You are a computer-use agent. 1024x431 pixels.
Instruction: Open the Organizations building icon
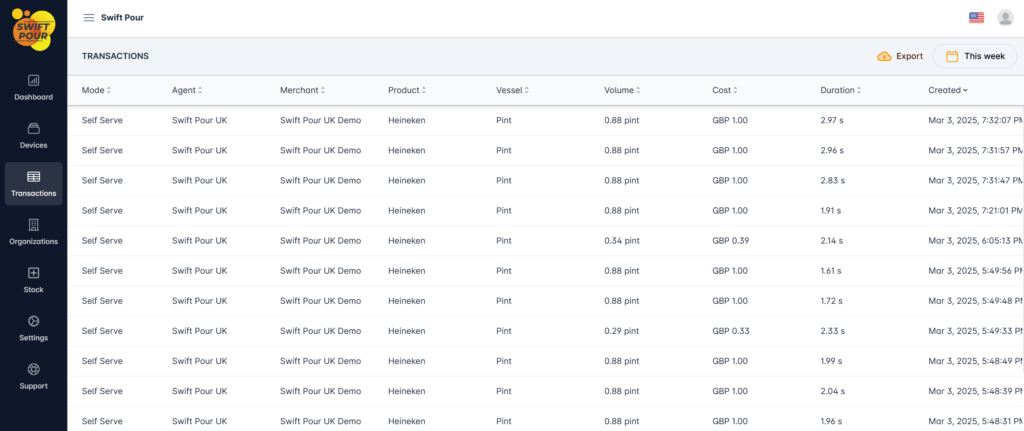click(33, 225)
